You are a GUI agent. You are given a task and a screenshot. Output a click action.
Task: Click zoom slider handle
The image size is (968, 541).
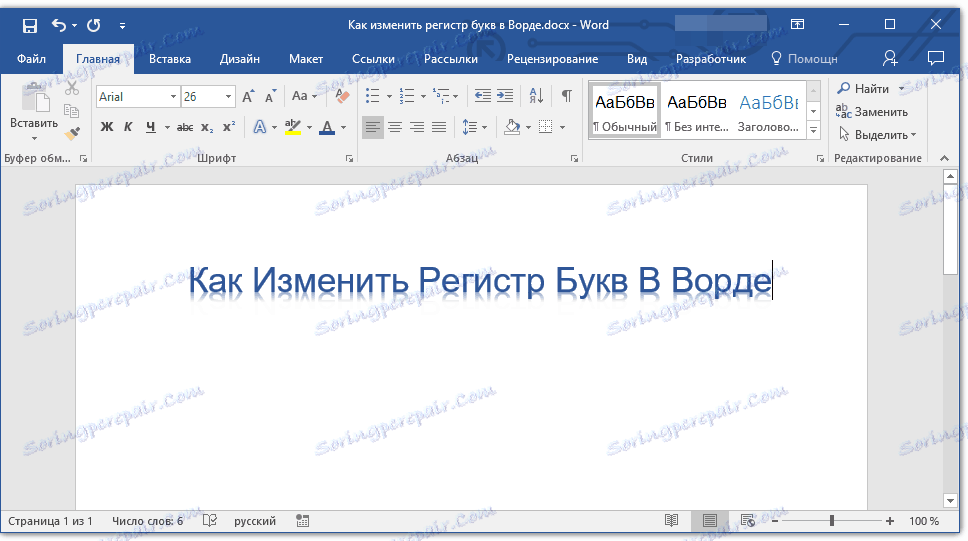[832, 521]
